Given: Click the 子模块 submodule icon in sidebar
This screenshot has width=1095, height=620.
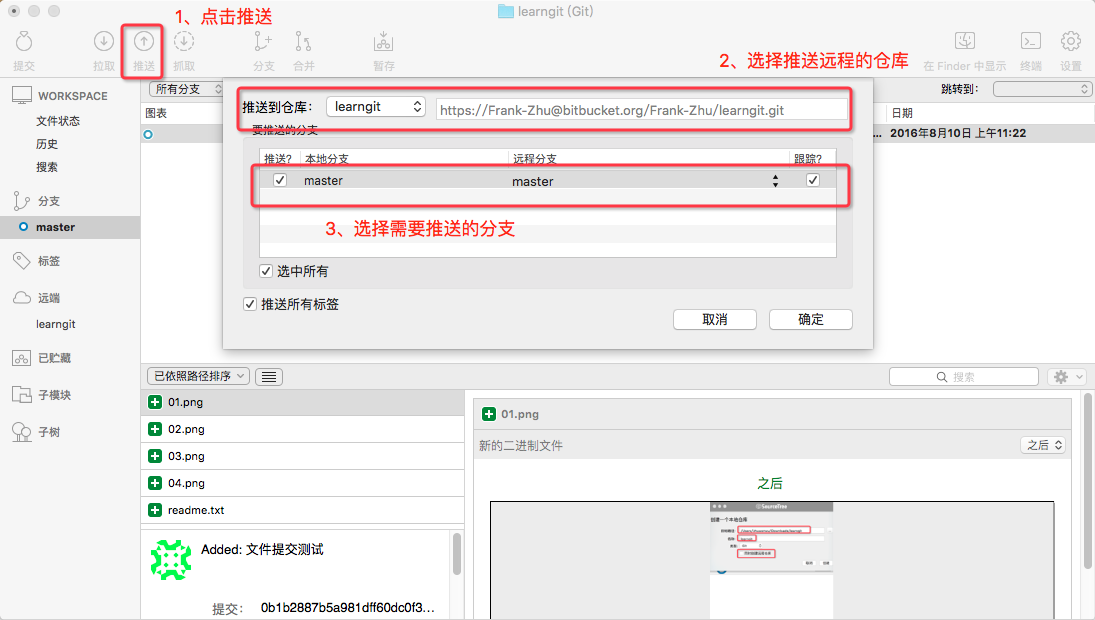Looking at the screenshot, I should coord(22,395).
